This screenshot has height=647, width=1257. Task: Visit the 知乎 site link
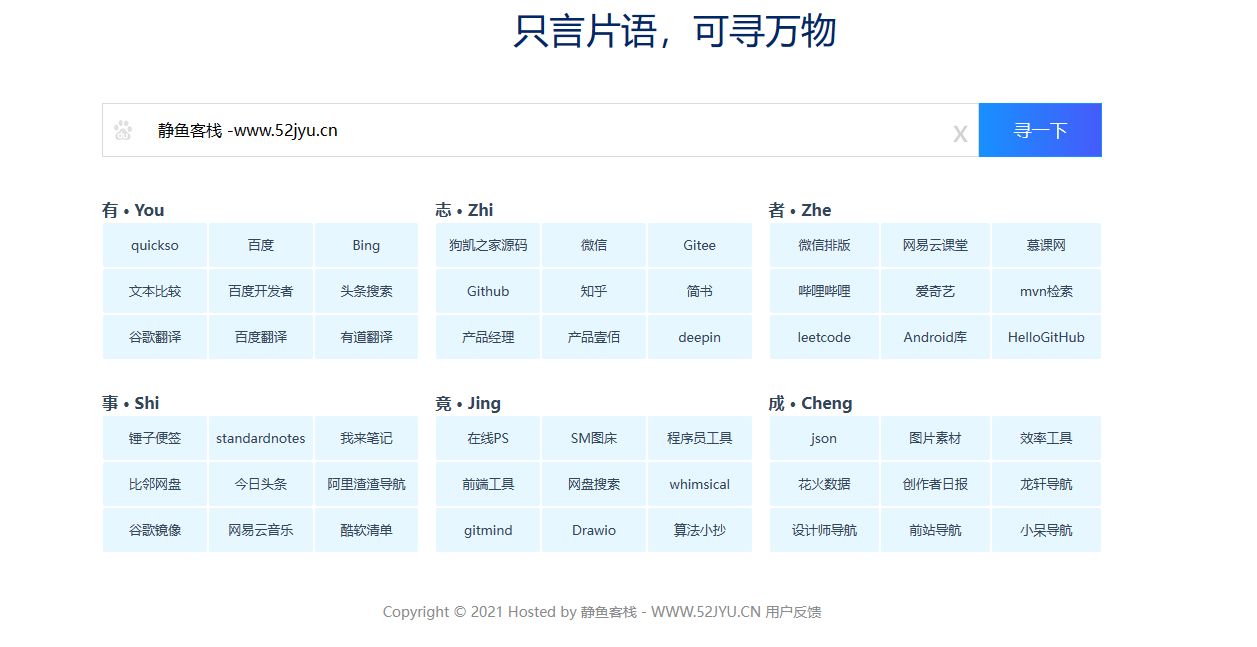tap(594, 291)
